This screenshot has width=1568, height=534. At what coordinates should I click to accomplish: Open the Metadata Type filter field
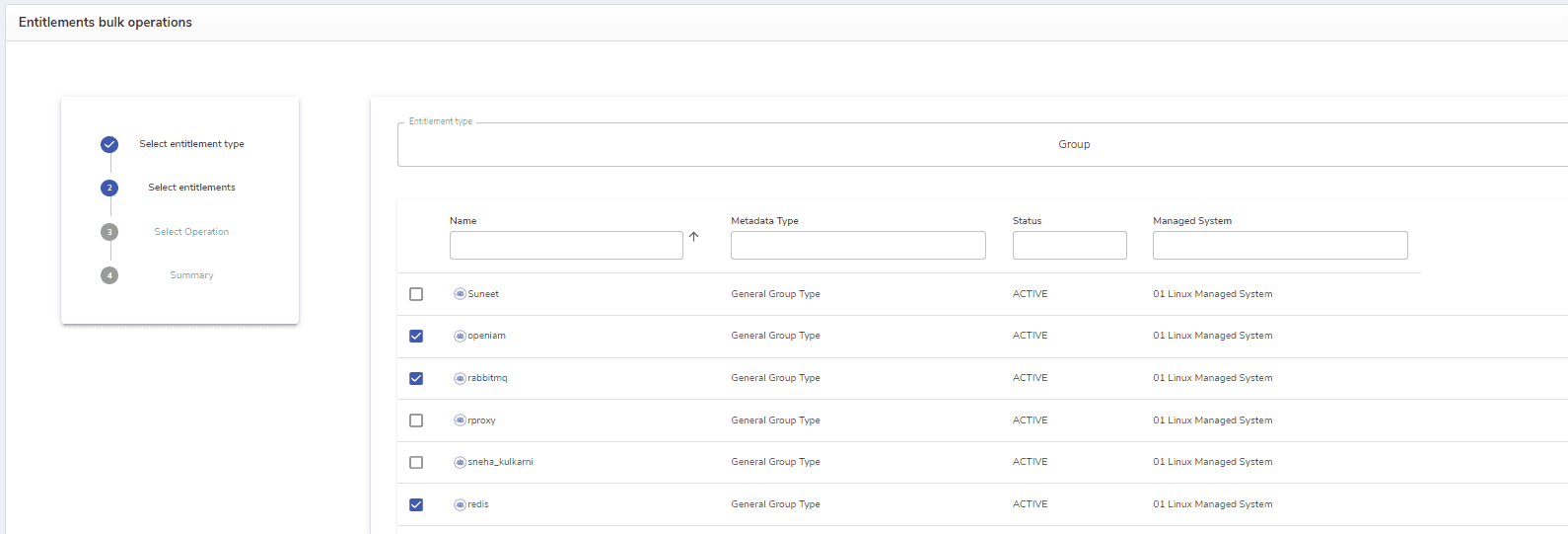point(858,246)
